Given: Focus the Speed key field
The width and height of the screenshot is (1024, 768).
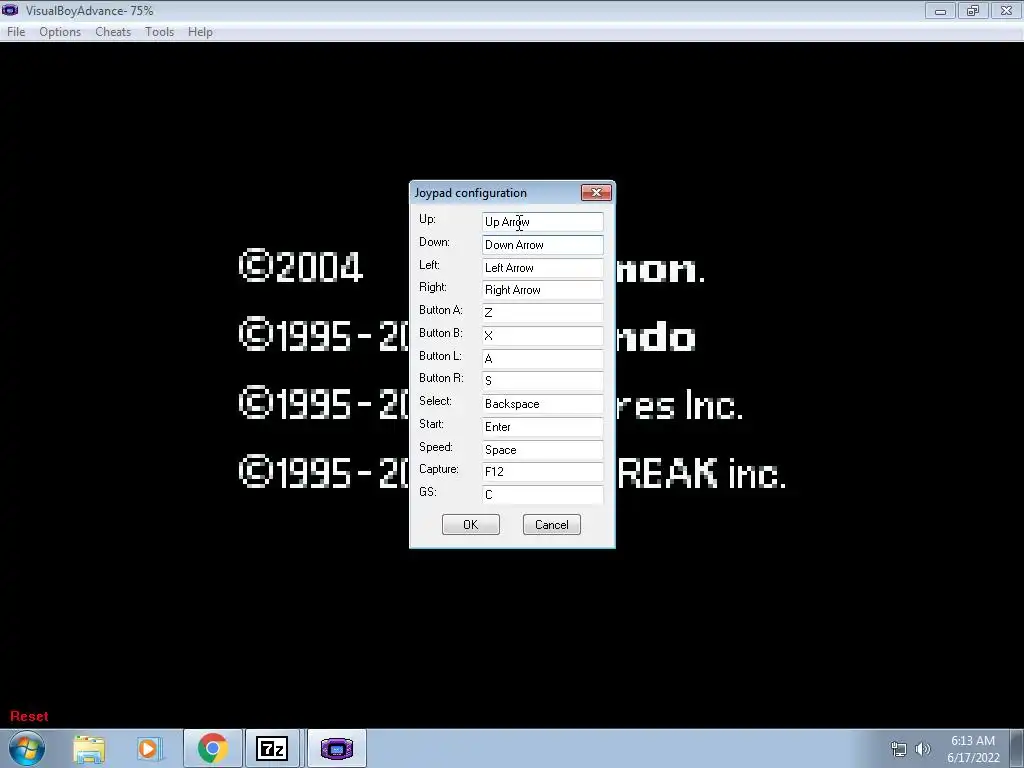Looking at the screenshot, I should pyautogui.click(x=543, y=449).
